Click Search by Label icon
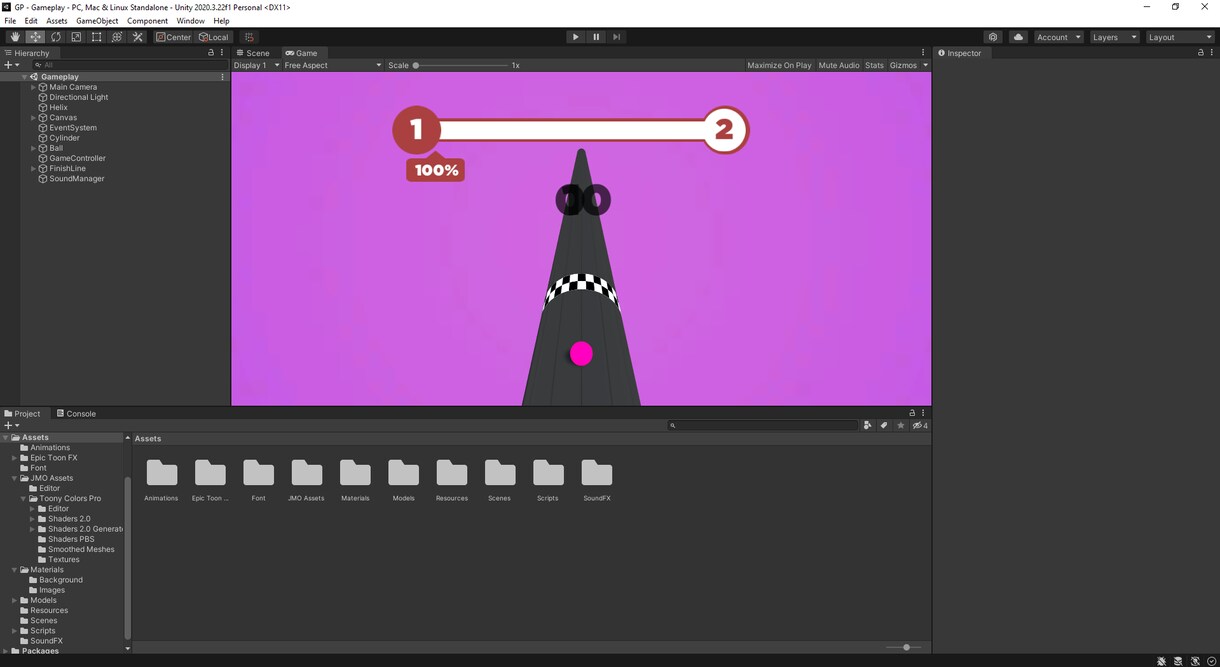 [884, 425]
